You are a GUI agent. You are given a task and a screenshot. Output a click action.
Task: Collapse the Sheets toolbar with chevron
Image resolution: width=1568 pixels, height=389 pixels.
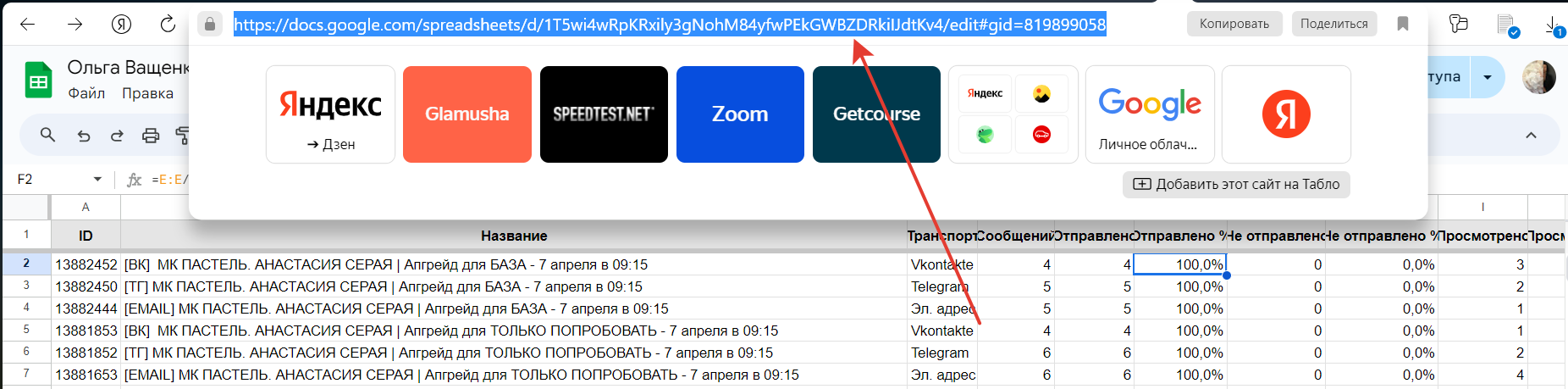point(1531,136)
